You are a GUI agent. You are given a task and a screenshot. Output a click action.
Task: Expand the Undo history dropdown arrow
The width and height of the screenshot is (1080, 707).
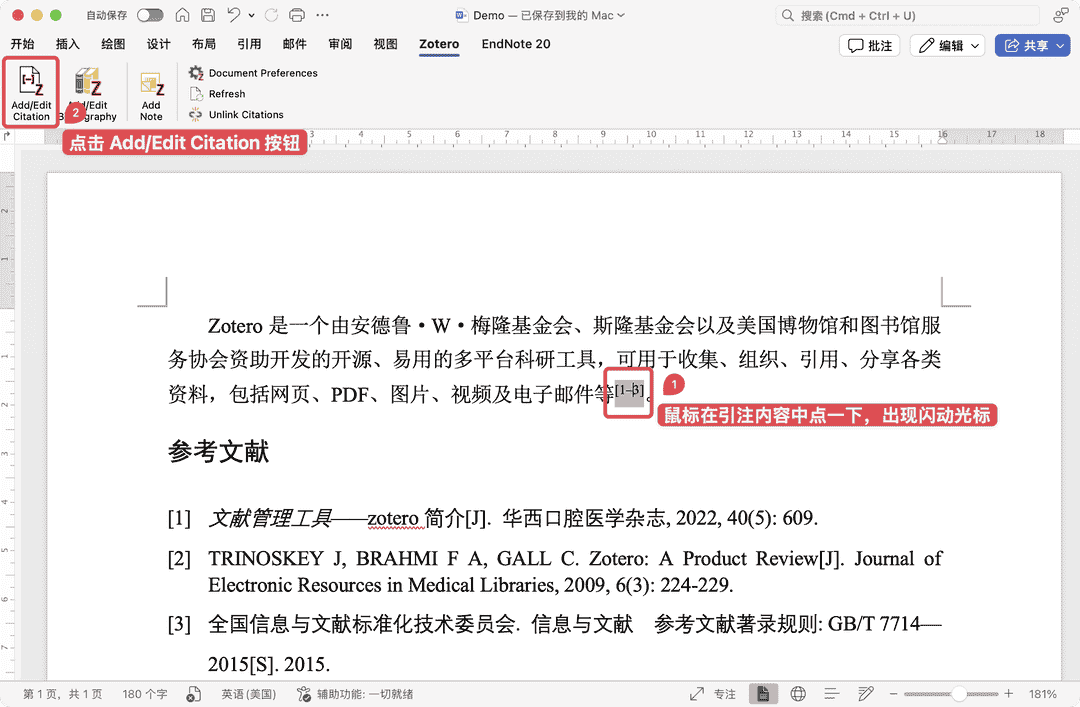[x=250, y=15]
